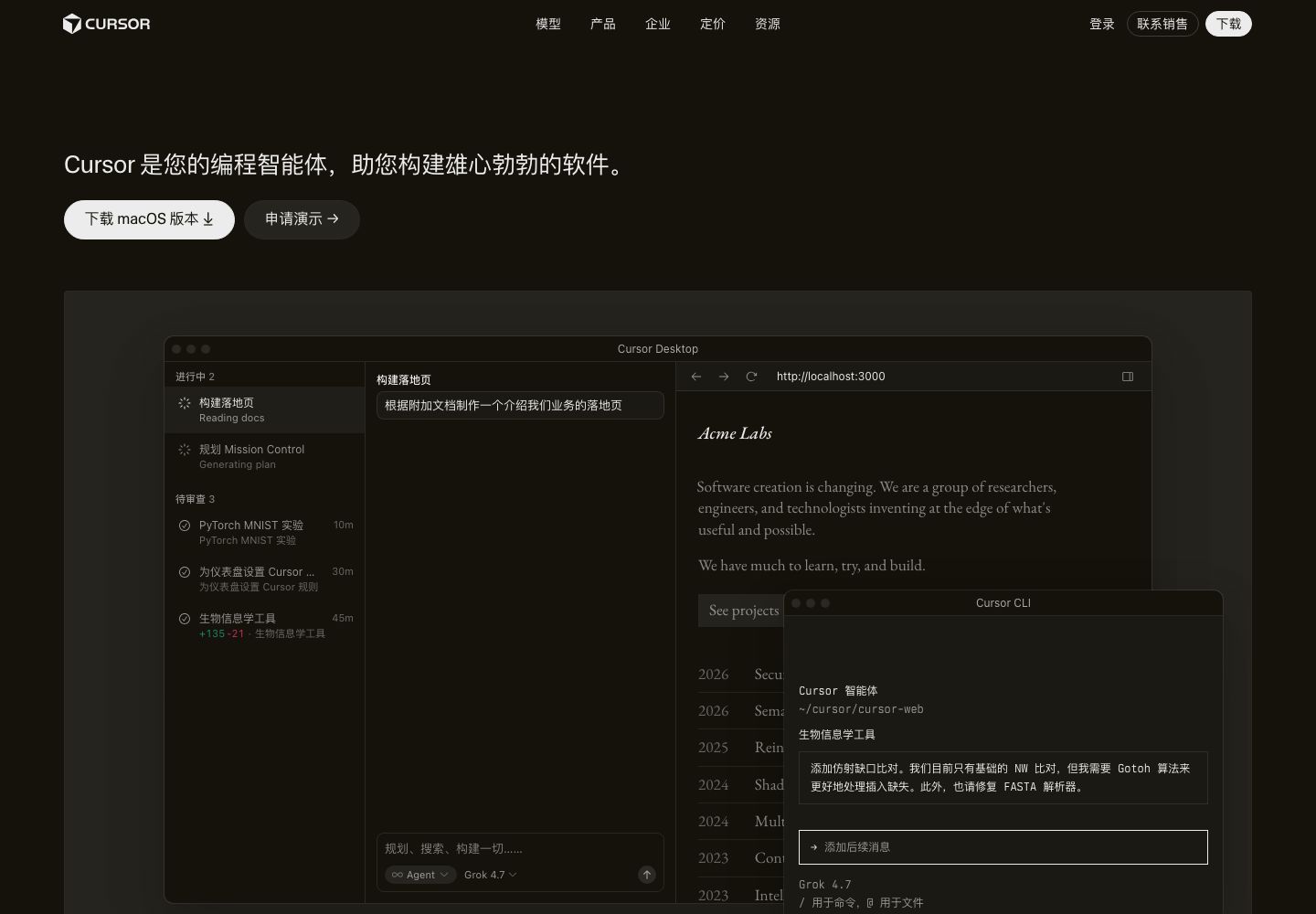Click the check icon for 为仪表盘设置 Cursor
1316x914 pixels.
(x=185, y=572)
